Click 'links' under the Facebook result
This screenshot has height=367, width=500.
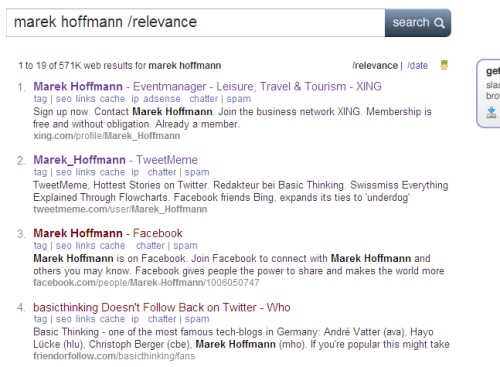(86, 246)
